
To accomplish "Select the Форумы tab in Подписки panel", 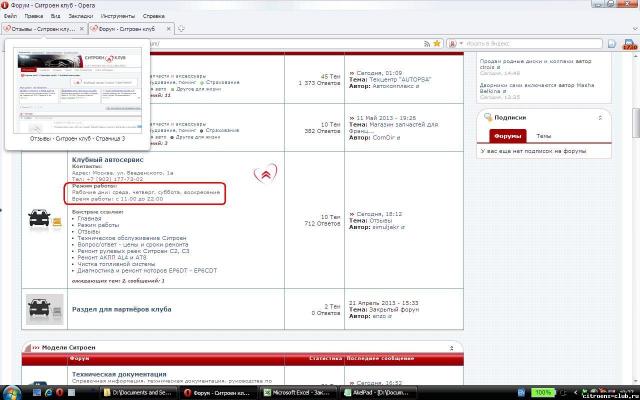I will (x=507, y=135).
